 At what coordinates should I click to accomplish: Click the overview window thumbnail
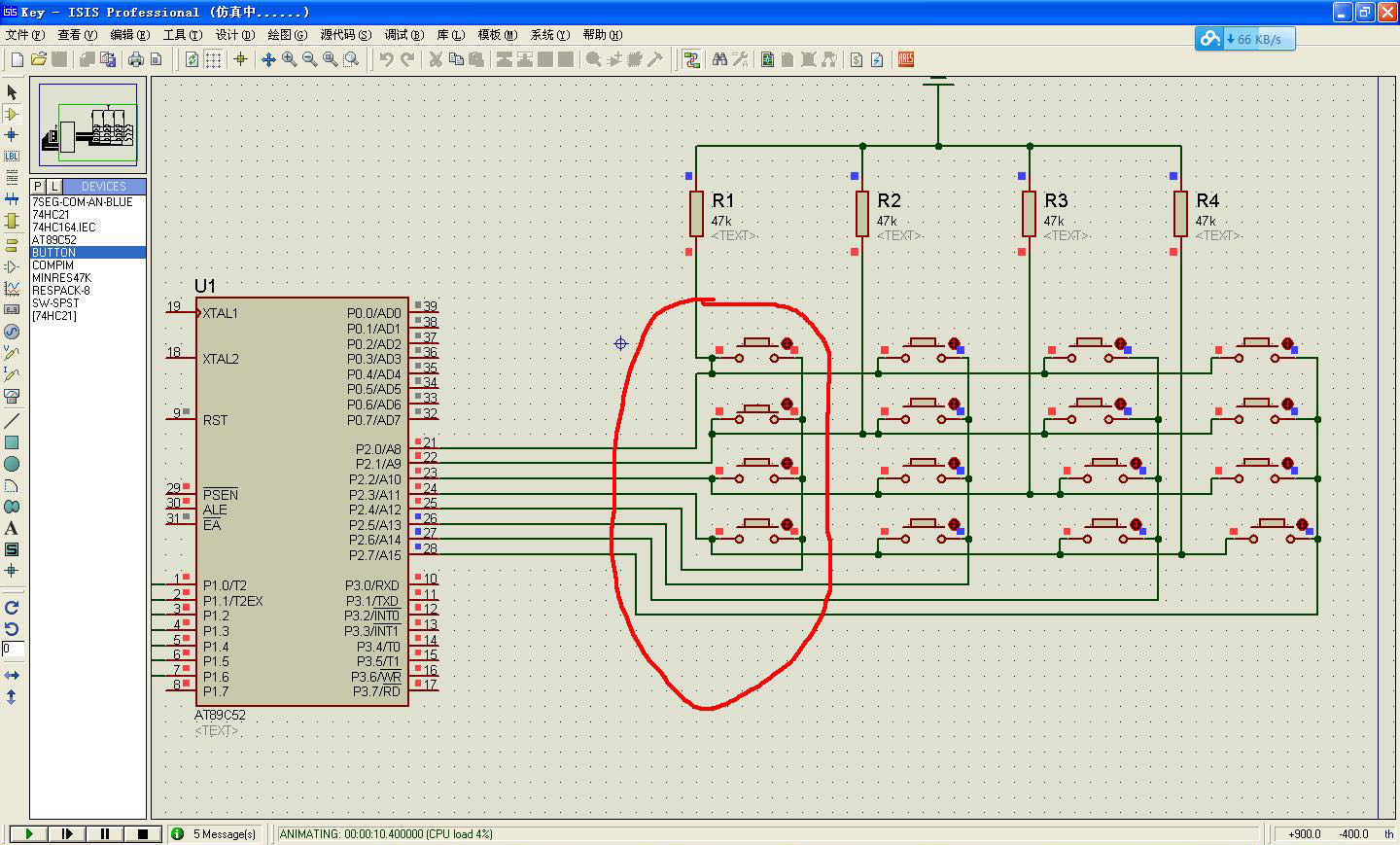[x=88, y=127]
